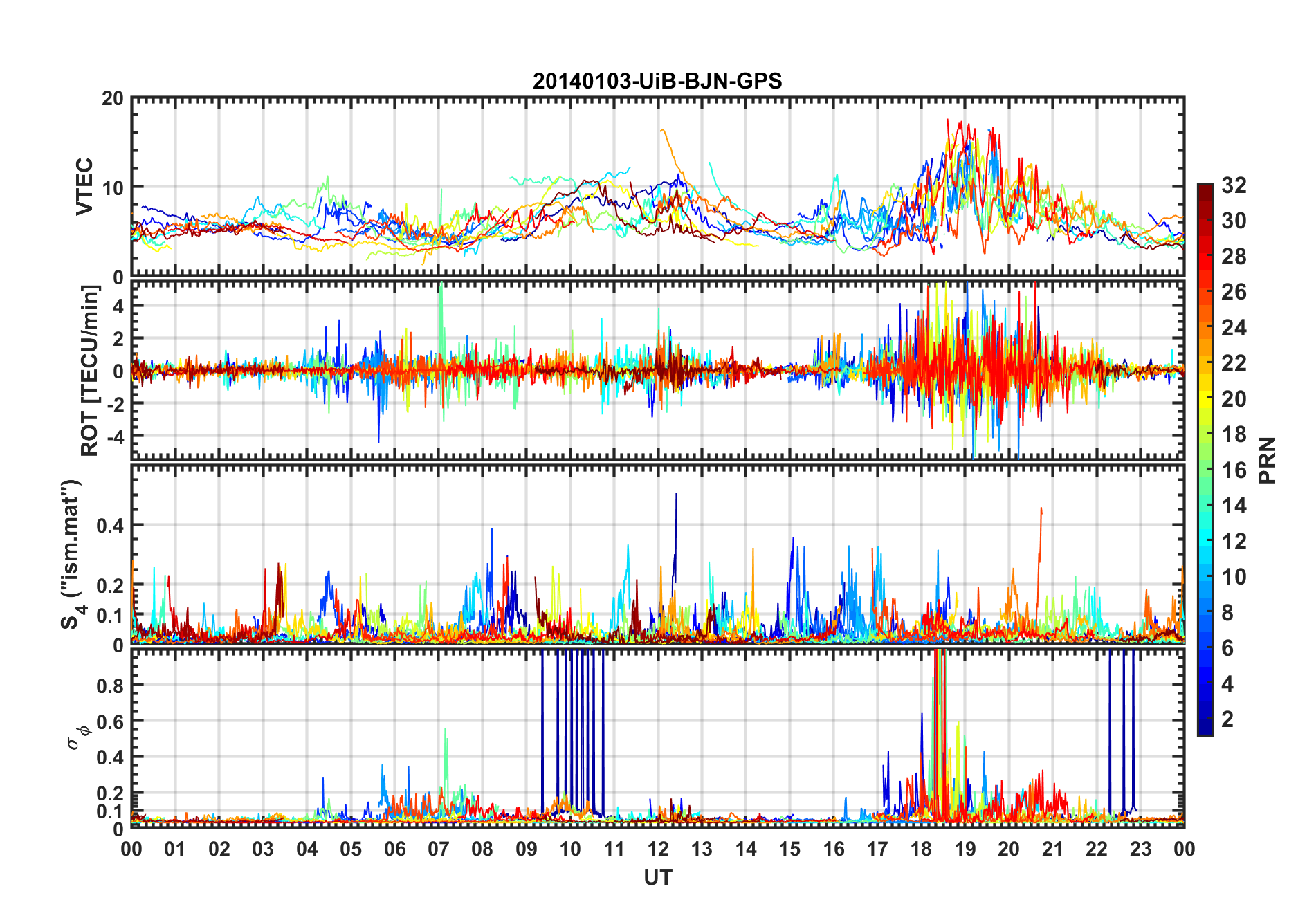Click the ROT panel tick label -2
The width and height of the screenshot is (1316, 920).
coord(115,404)
